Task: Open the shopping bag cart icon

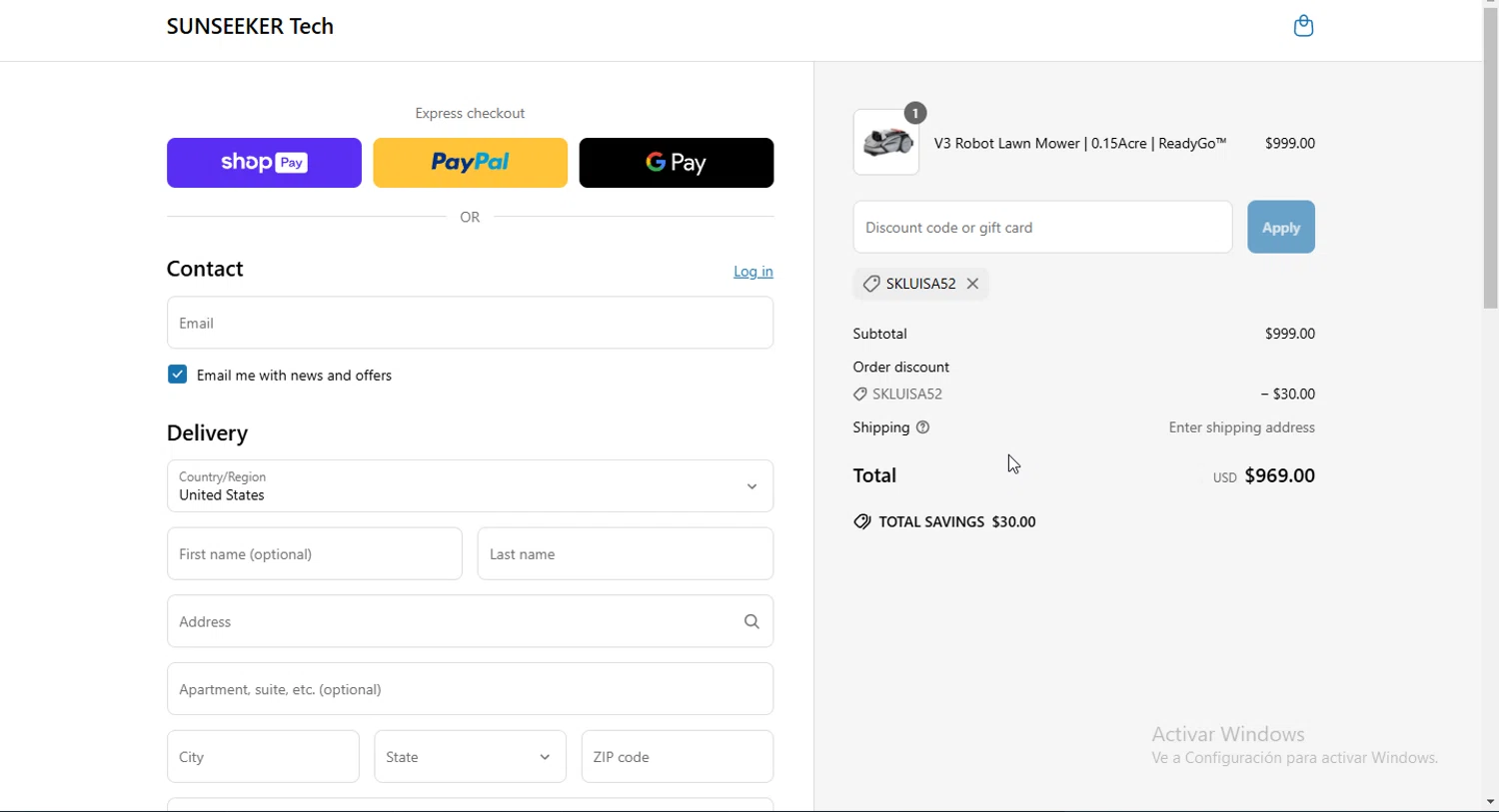Action: click(x=1303, y=27)
